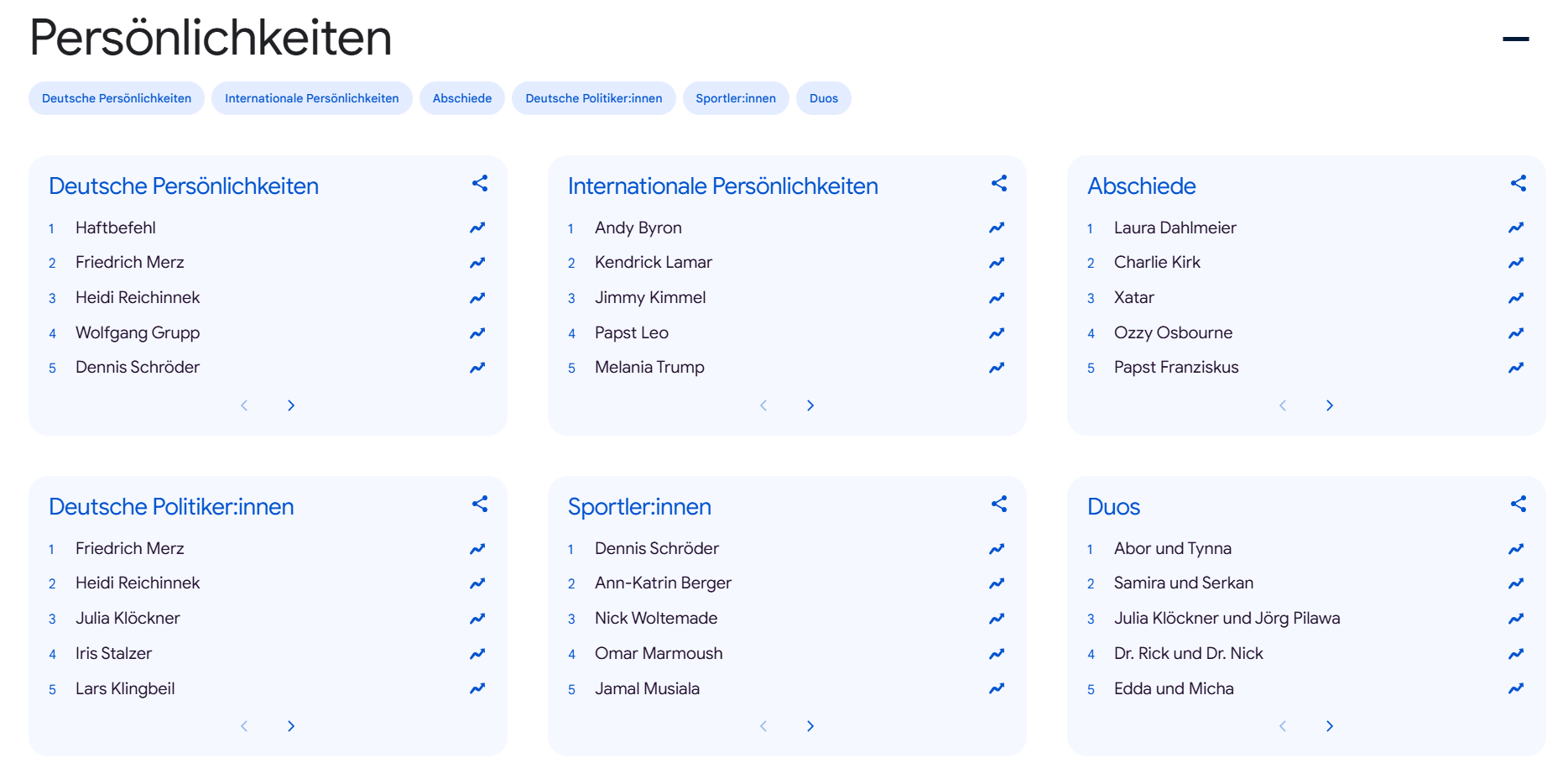The width and height of the screenshot is (1568, 779).
Task: Share the Internationale Persönlichkeiten list
Action: coord(998,183)
